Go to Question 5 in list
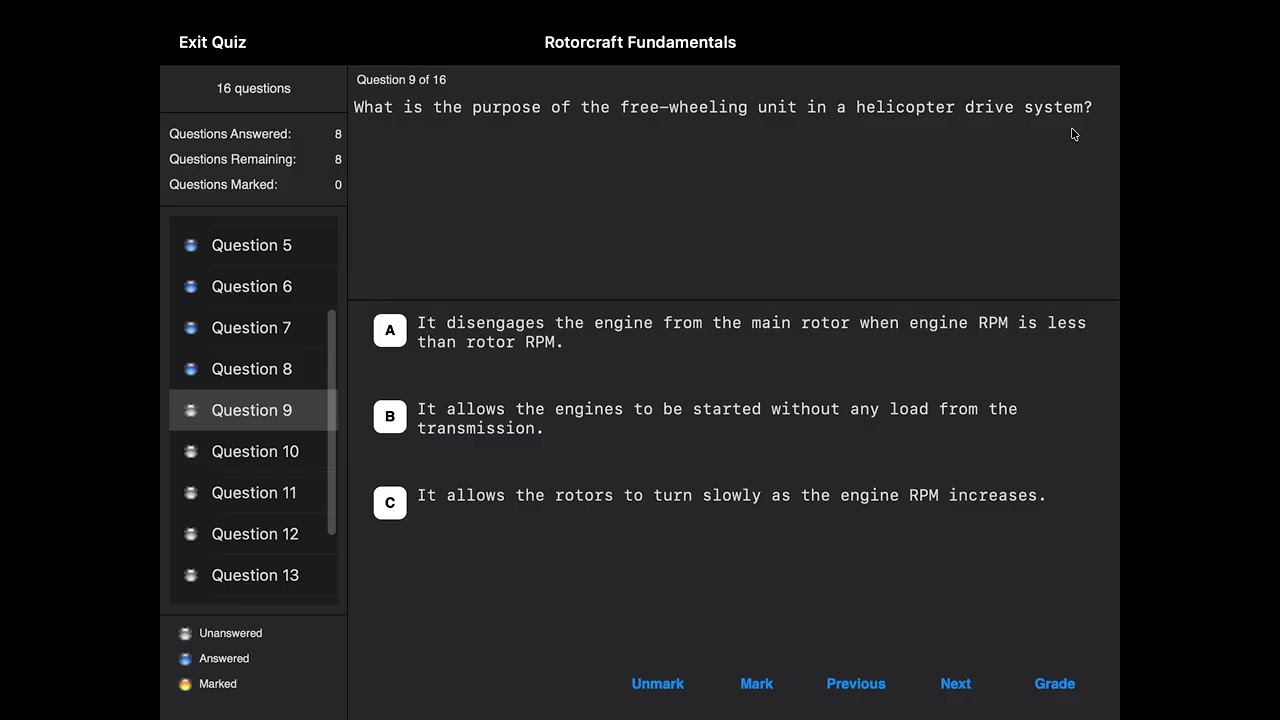The width and height of the screenshot is (1280, 720). click(253, 245)
